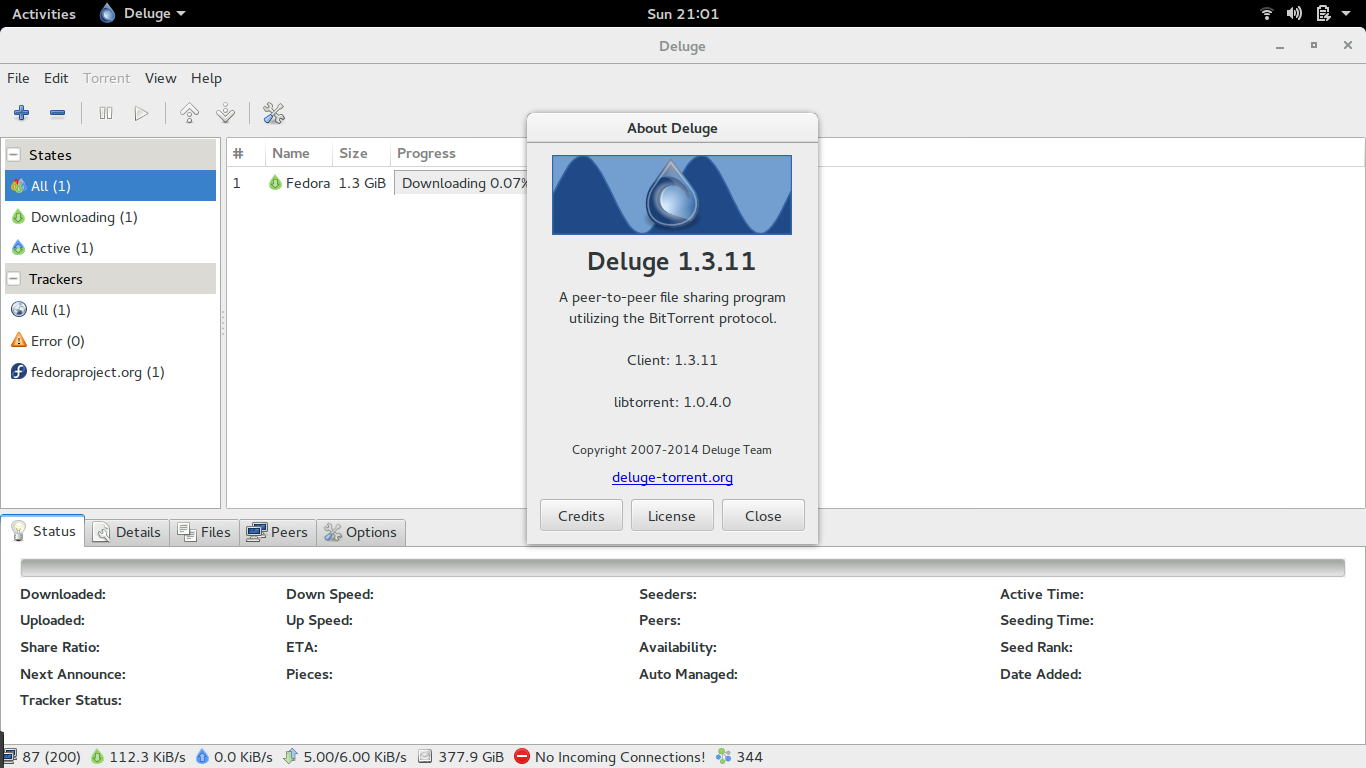Filter by tracker Error (0)
Image resolution: width=1366 pixels, height=768 pixels.
click(110, 341)
